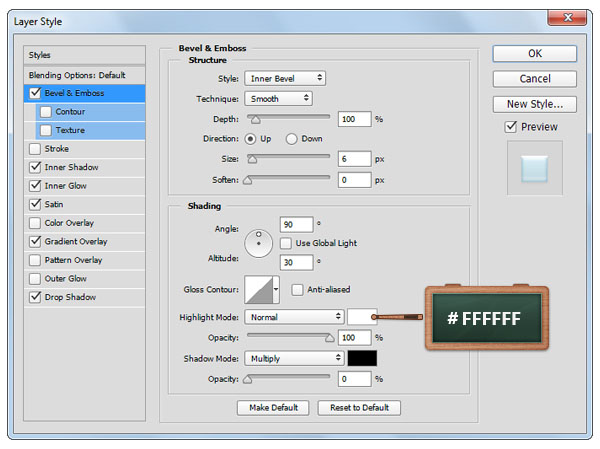Click the Gloss Contour curve thumbnail

click(258, 290)
